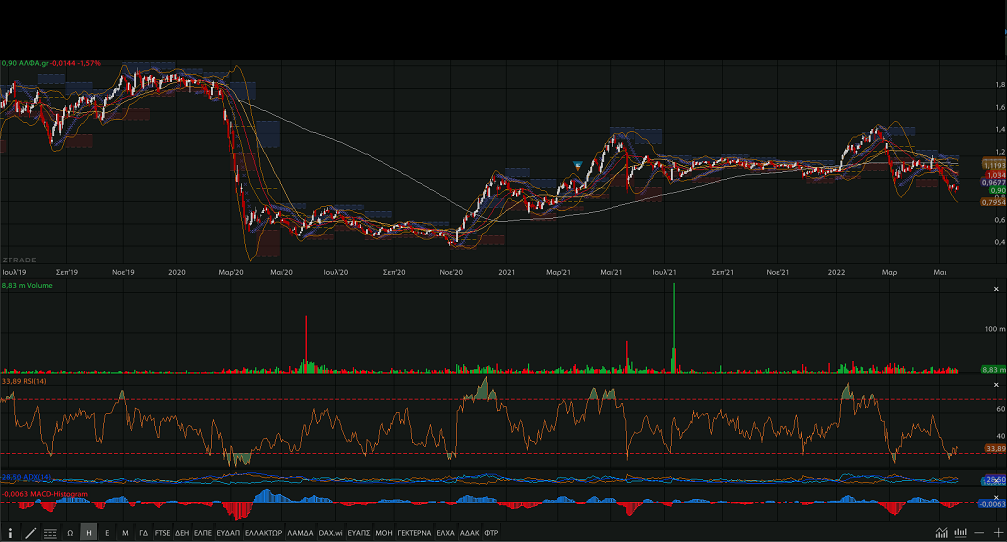Zoom out using the minus icon

[x=979, y=532]
